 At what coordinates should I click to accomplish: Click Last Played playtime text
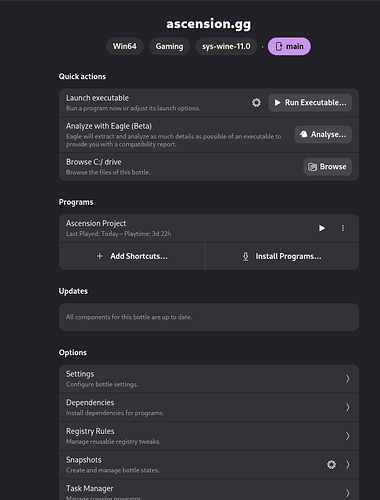click(118, 234)
